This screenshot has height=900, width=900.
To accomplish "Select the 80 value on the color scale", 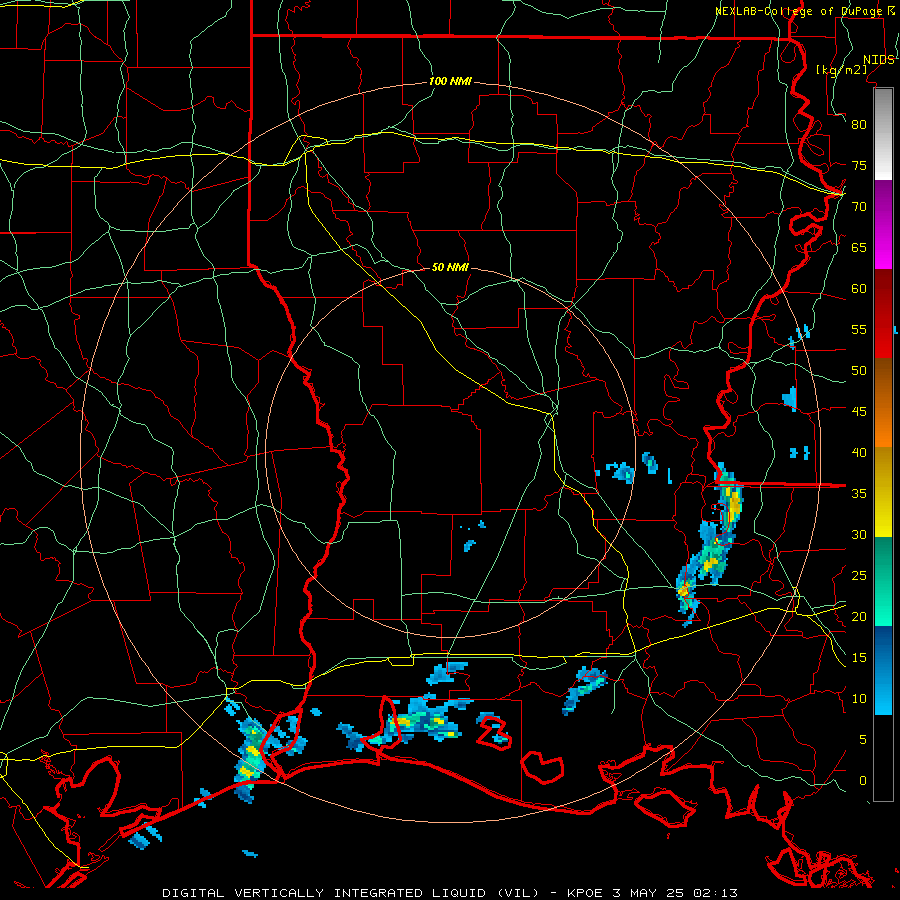I will 859,125.
